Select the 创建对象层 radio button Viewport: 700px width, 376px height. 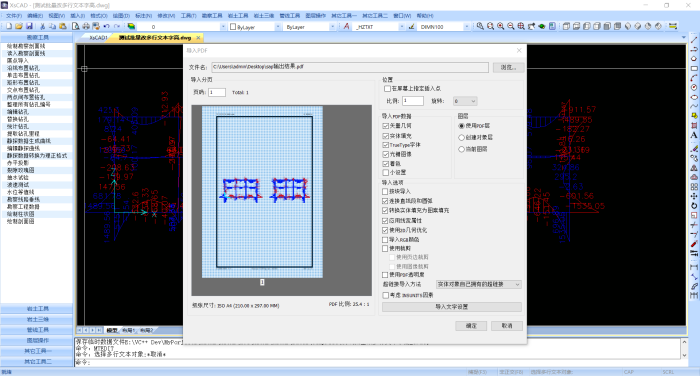pos(462,138)
